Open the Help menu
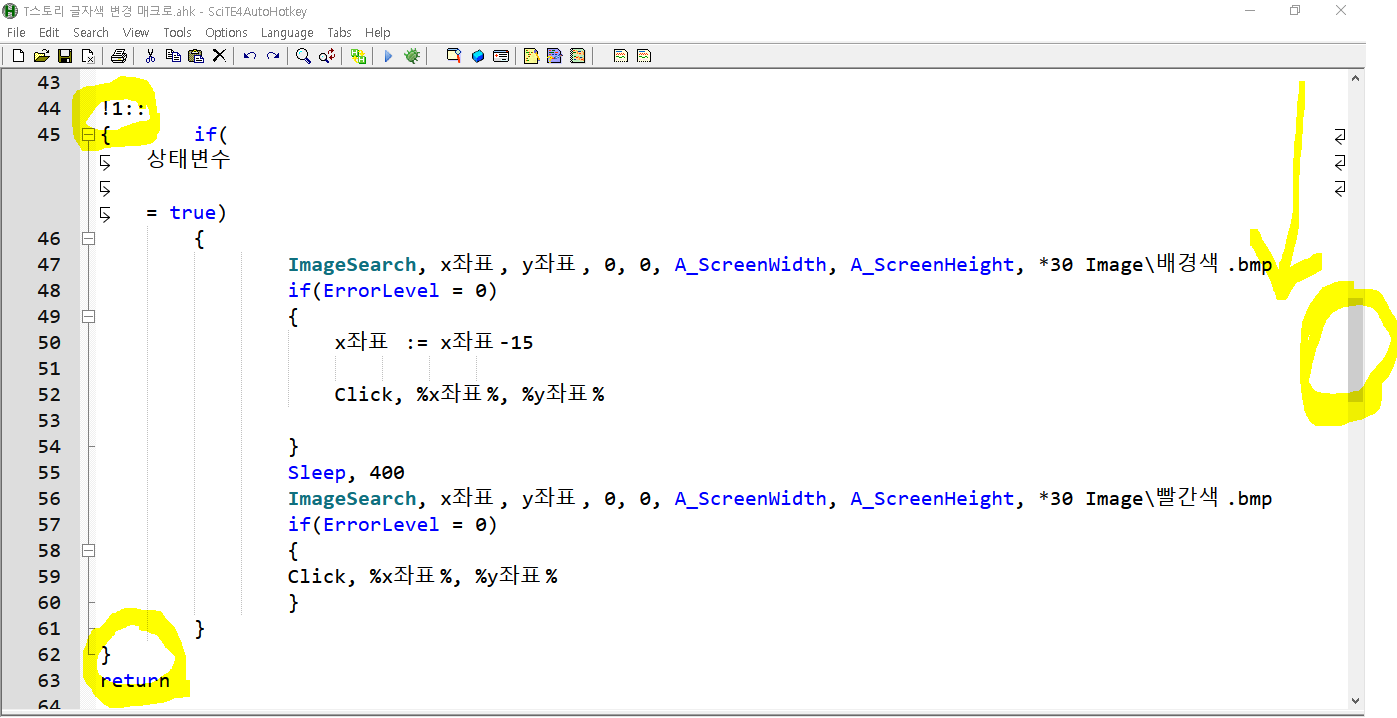Viewport: 1397px width, 718px height. click(378, 33)
